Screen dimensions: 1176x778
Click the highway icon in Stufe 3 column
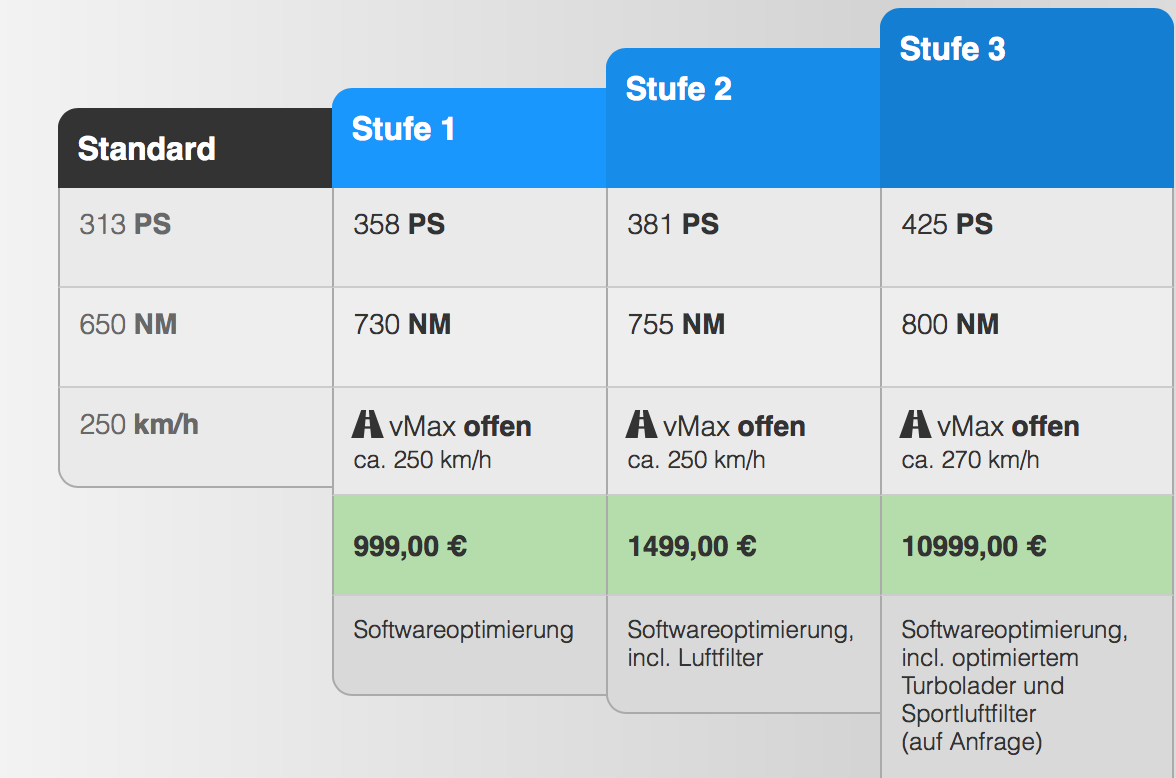pyautogui.click(x=915, y=425)
